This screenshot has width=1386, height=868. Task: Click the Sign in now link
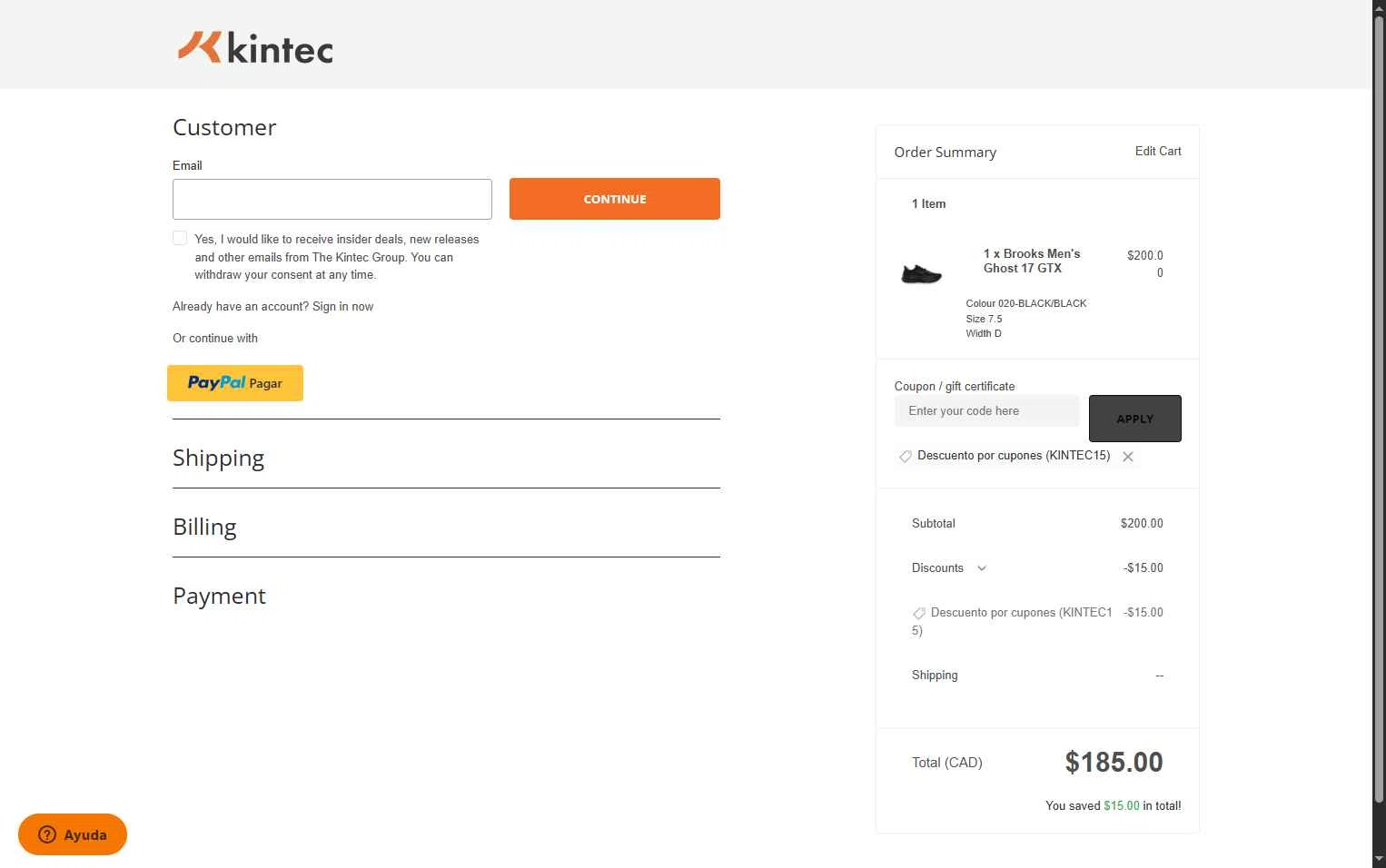pos(342,307)
